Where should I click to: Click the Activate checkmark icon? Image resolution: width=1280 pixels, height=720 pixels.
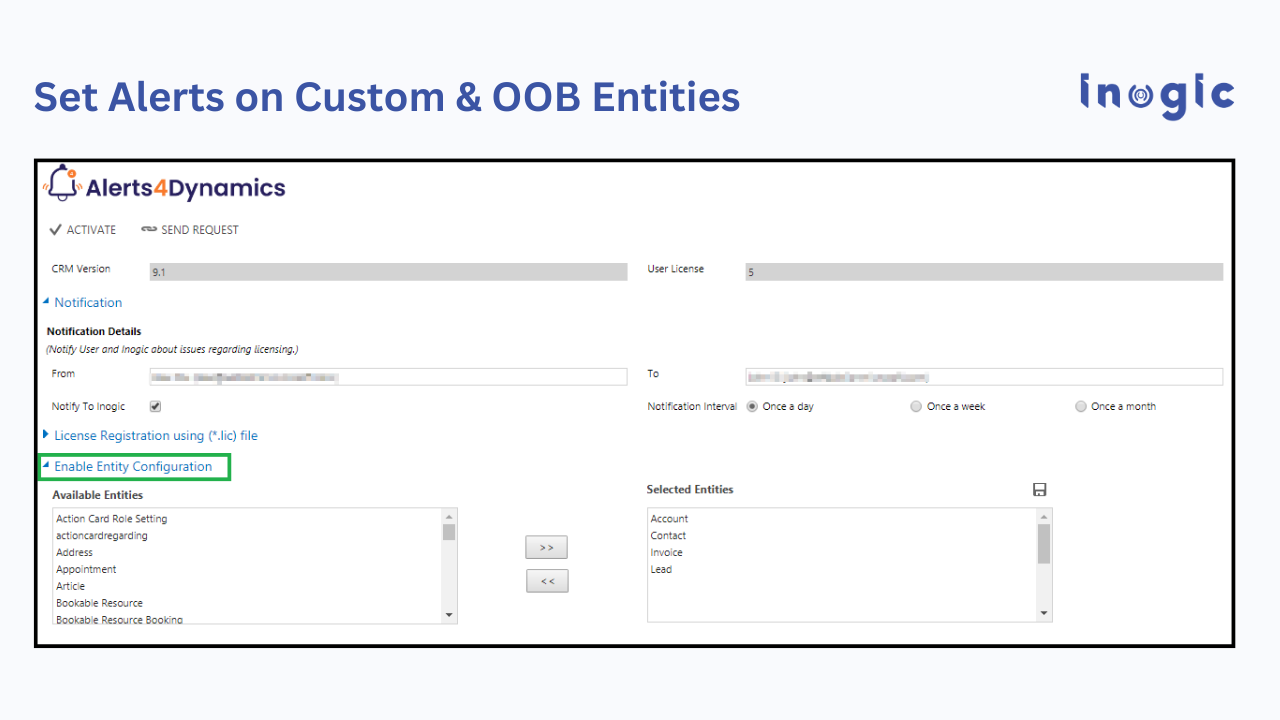(x=56, y=230)
